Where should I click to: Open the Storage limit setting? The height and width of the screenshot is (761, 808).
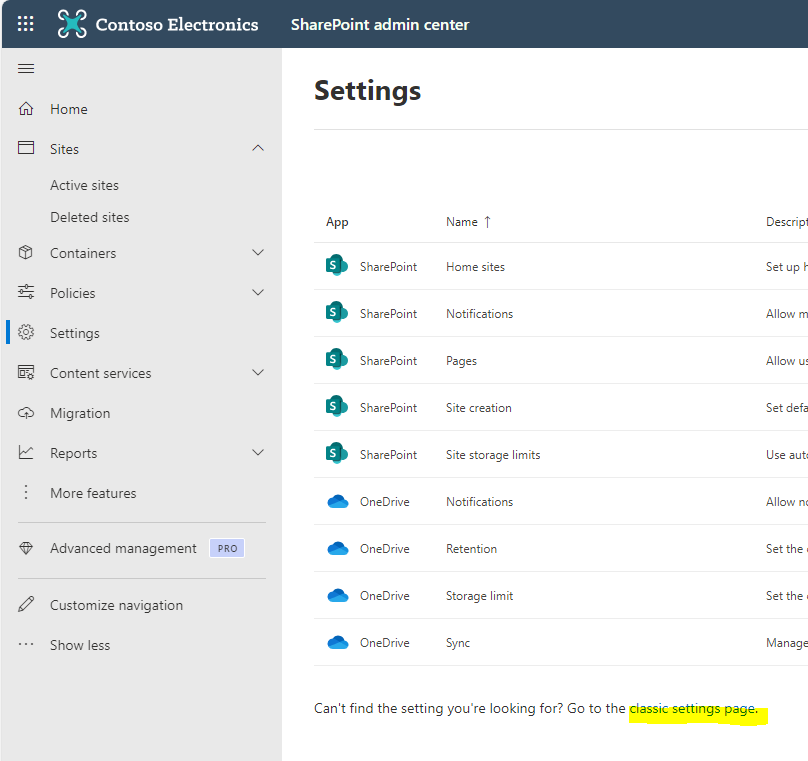[x=479, y=596]
